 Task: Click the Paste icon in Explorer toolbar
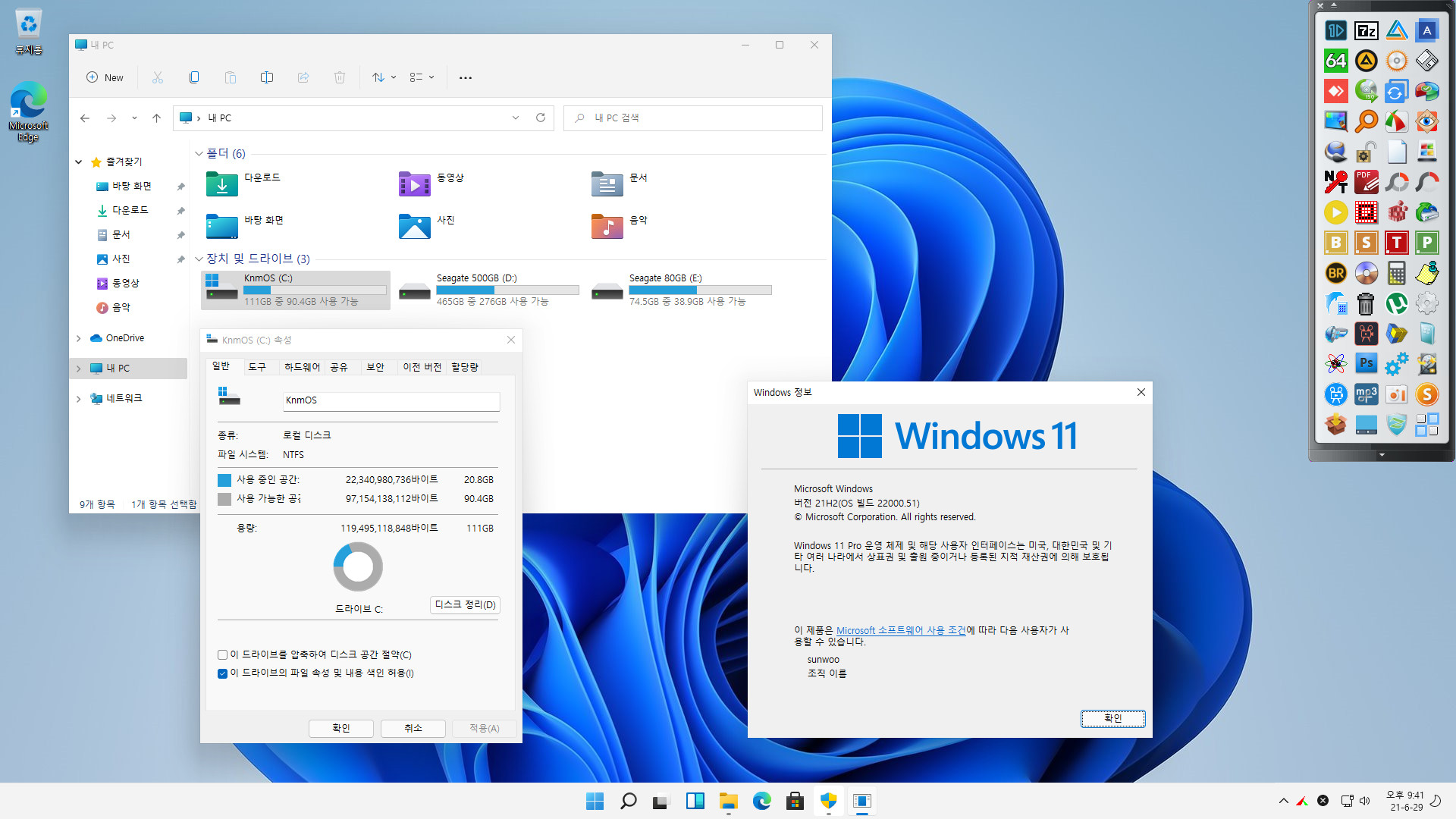coord(231,77)
